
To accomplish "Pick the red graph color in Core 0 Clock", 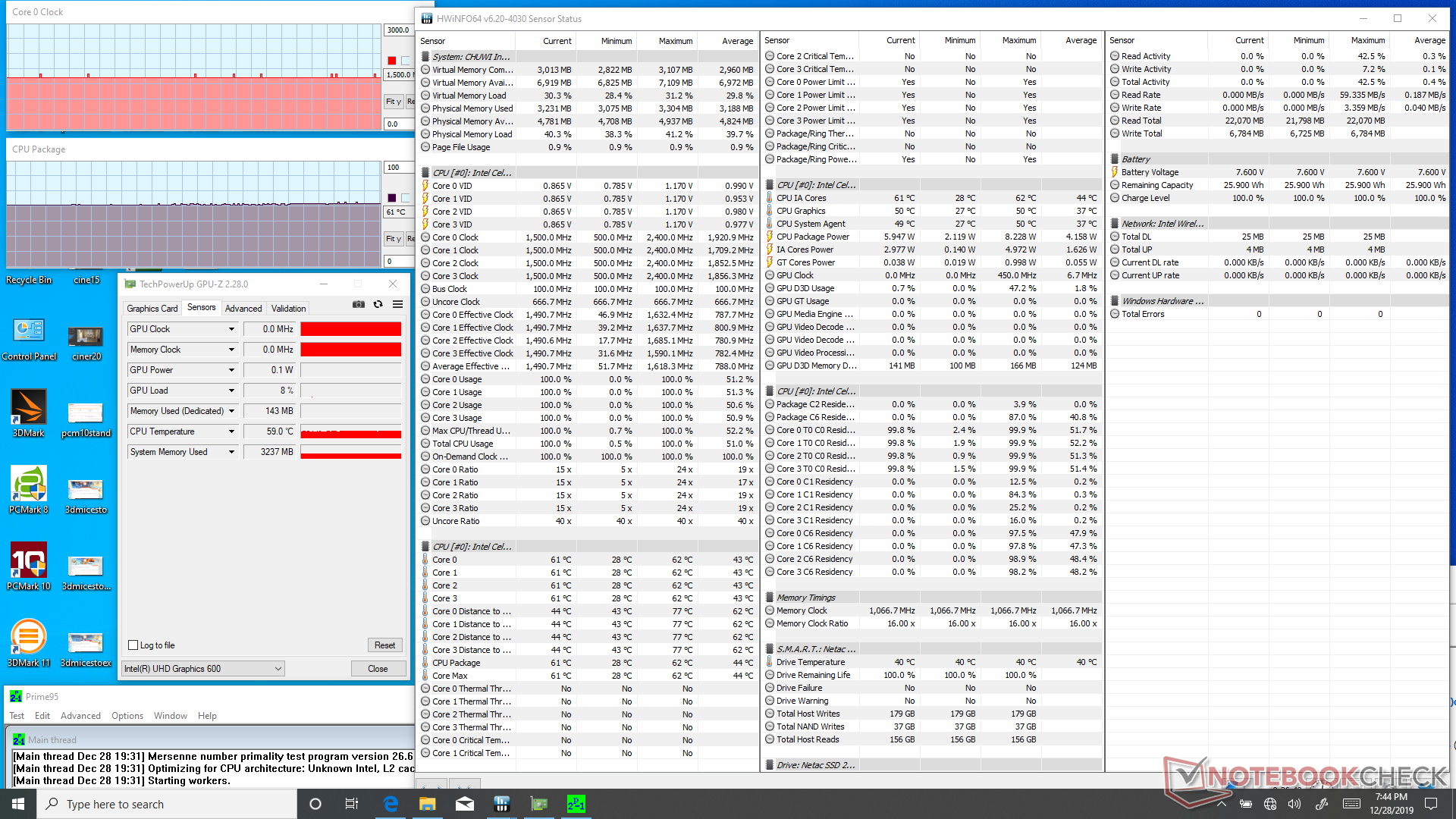I will click(x=392, y=61).
